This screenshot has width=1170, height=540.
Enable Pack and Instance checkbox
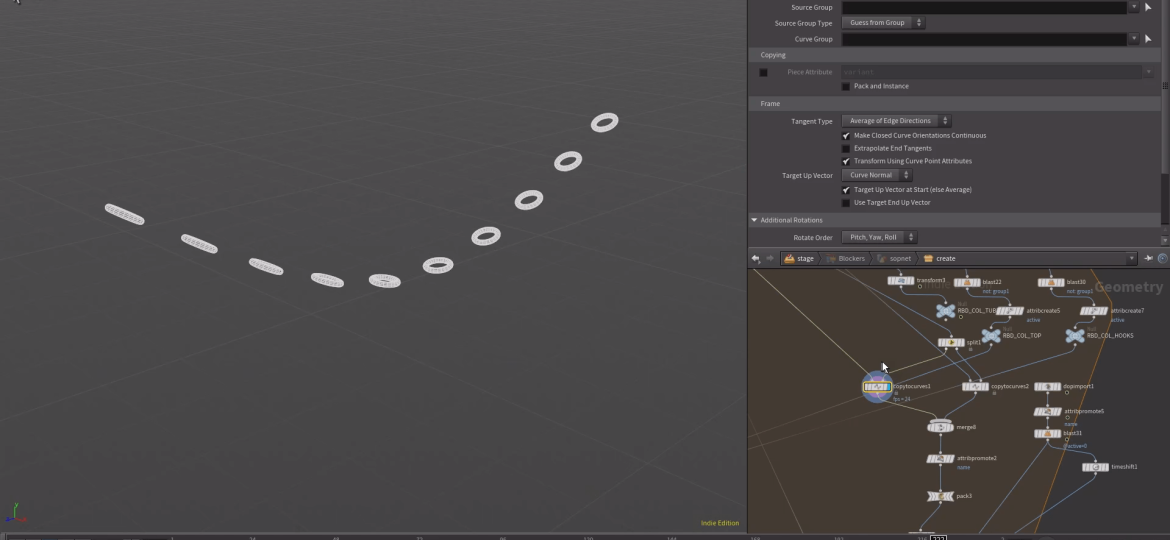coord(846,86)
